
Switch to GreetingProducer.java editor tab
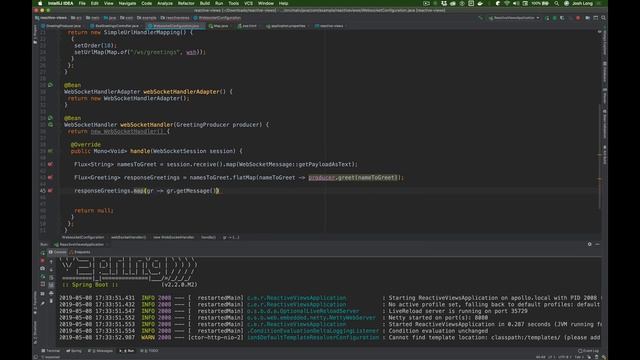pyautogui.click(x=61, y=26)
